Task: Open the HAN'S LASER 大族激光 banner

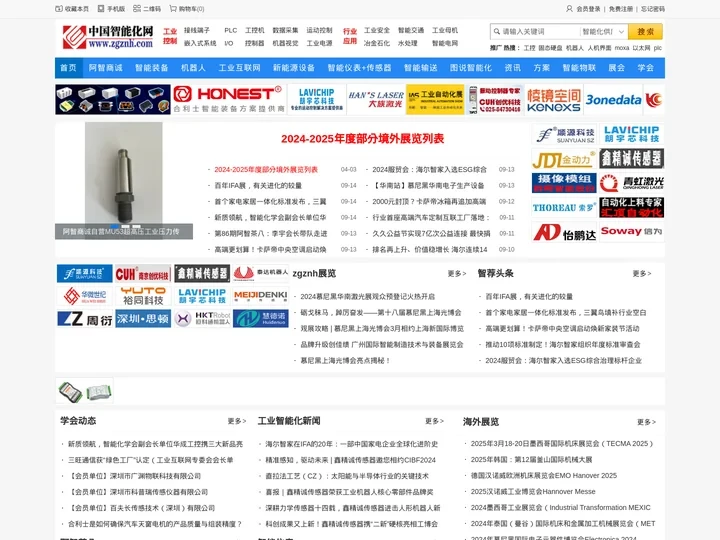Action: (x=376, y=99)
